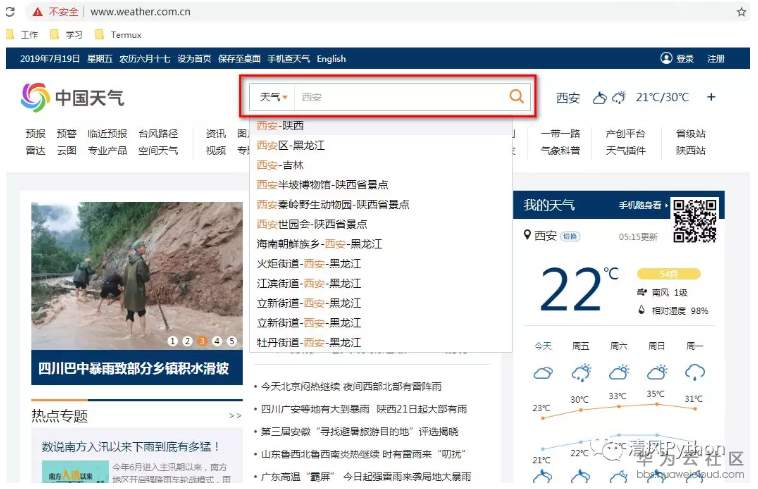Click the orange search magnifier icon
The width and height of the screenshot is (758, 489).
click(x=516, y=97)
